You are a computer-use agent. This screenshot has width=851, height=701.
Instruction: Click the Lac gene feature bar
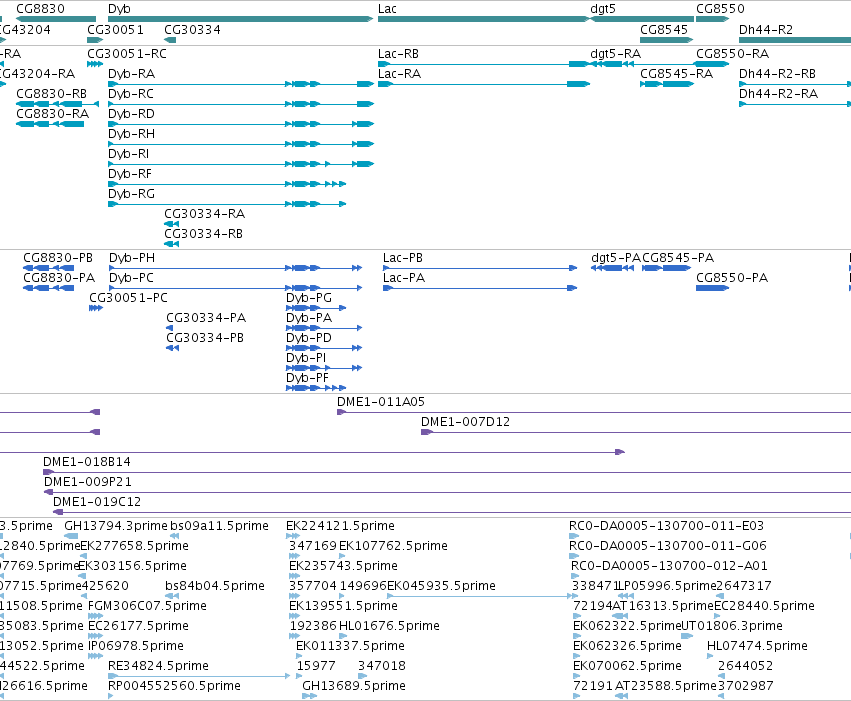pos(484,20)
